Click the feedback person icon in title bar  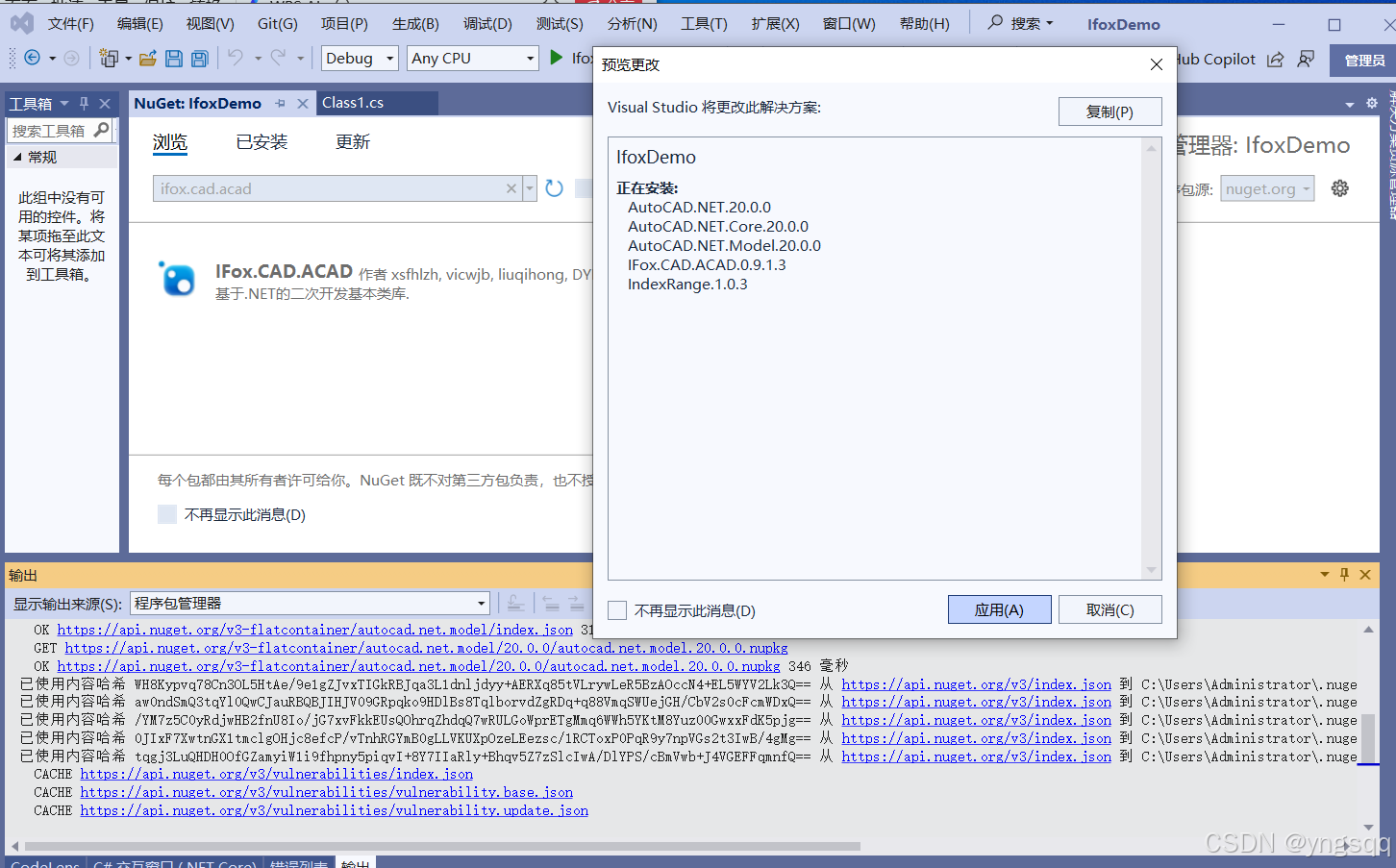tap(1306, 60)
